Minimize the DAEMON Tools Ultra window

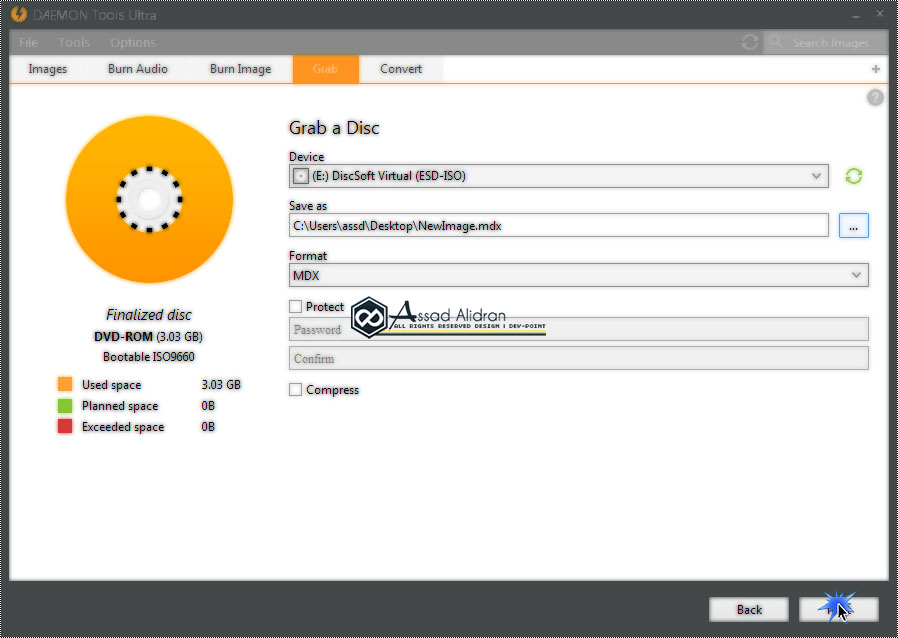point(856,15)
